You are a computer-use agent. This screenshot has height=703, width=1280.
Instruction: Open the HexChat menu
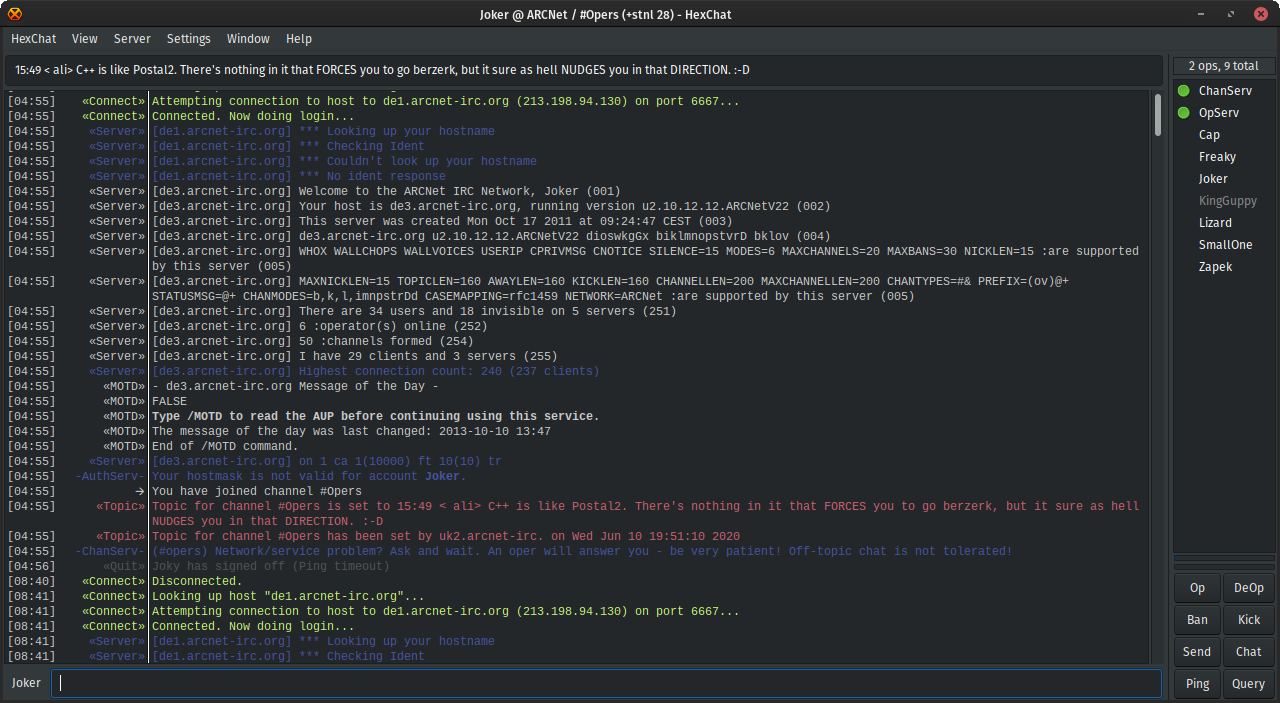pyautogui.click(x=34, y=39)
